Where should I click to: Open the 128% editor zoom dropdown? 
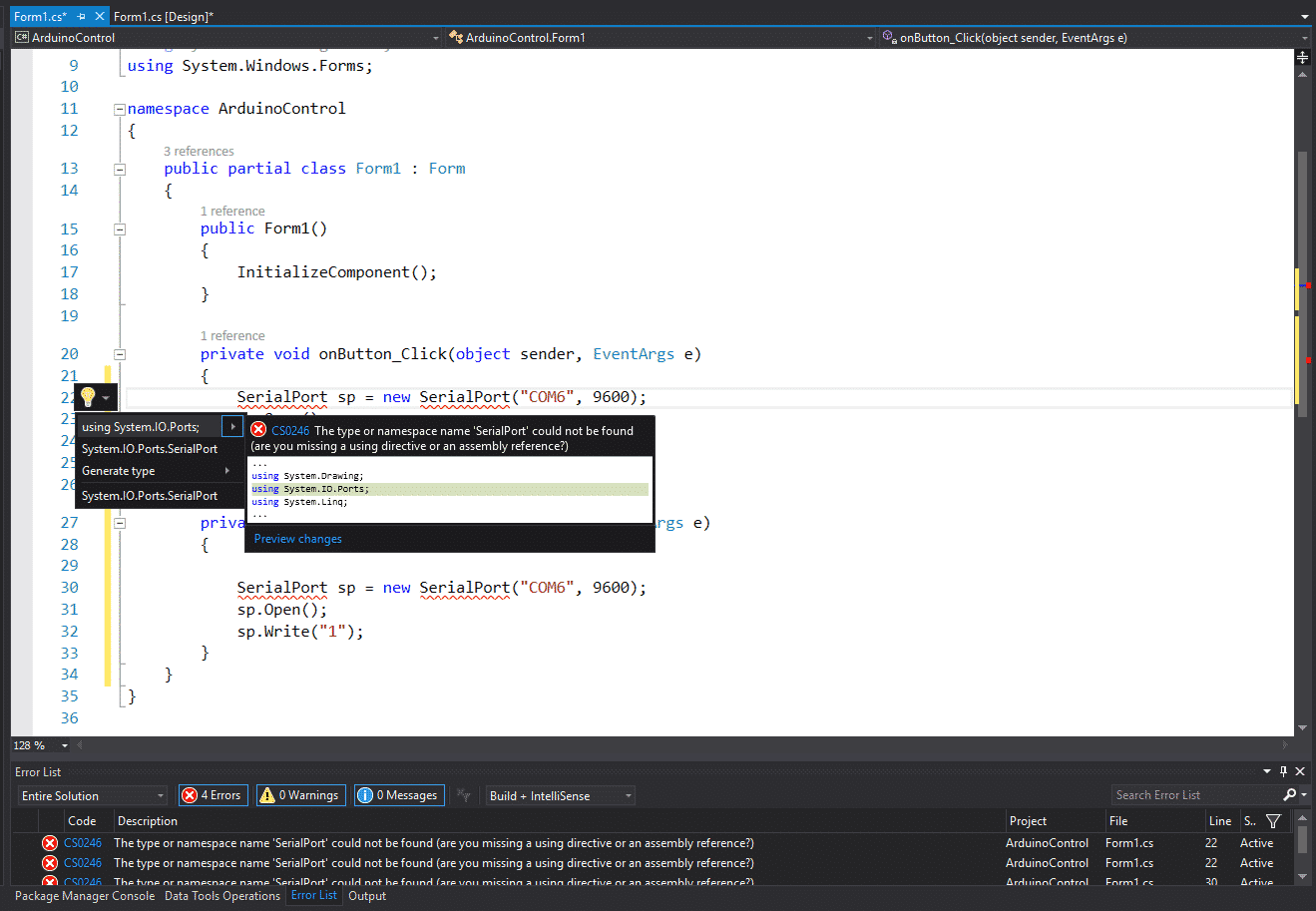coord(63,744)
